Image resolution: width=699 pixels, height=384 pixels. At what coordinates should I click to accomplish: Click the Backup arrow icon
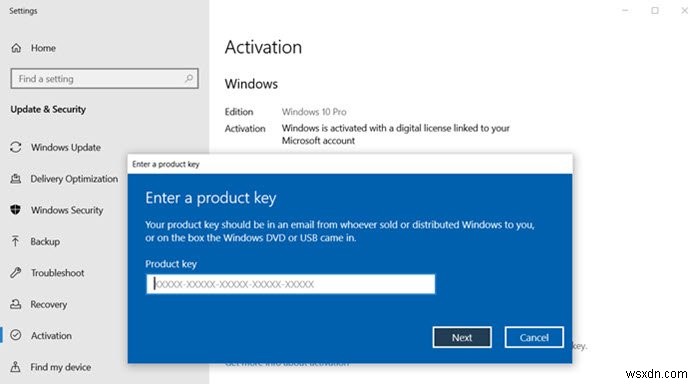coord(16,241)
